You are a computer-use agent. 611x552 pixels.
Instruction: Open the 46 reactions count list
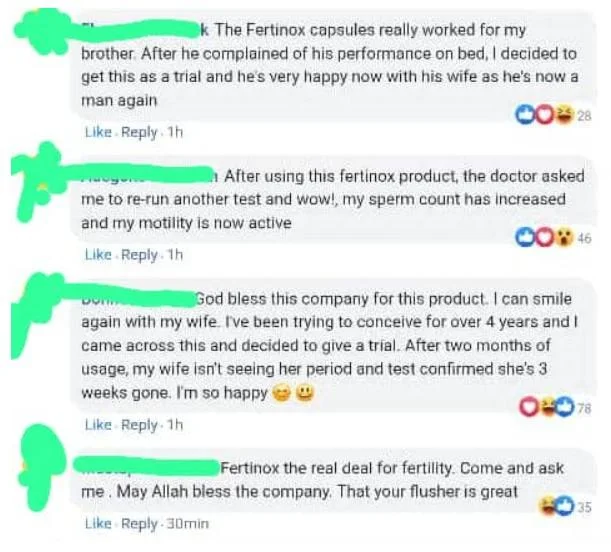click(x=585, y=238)
